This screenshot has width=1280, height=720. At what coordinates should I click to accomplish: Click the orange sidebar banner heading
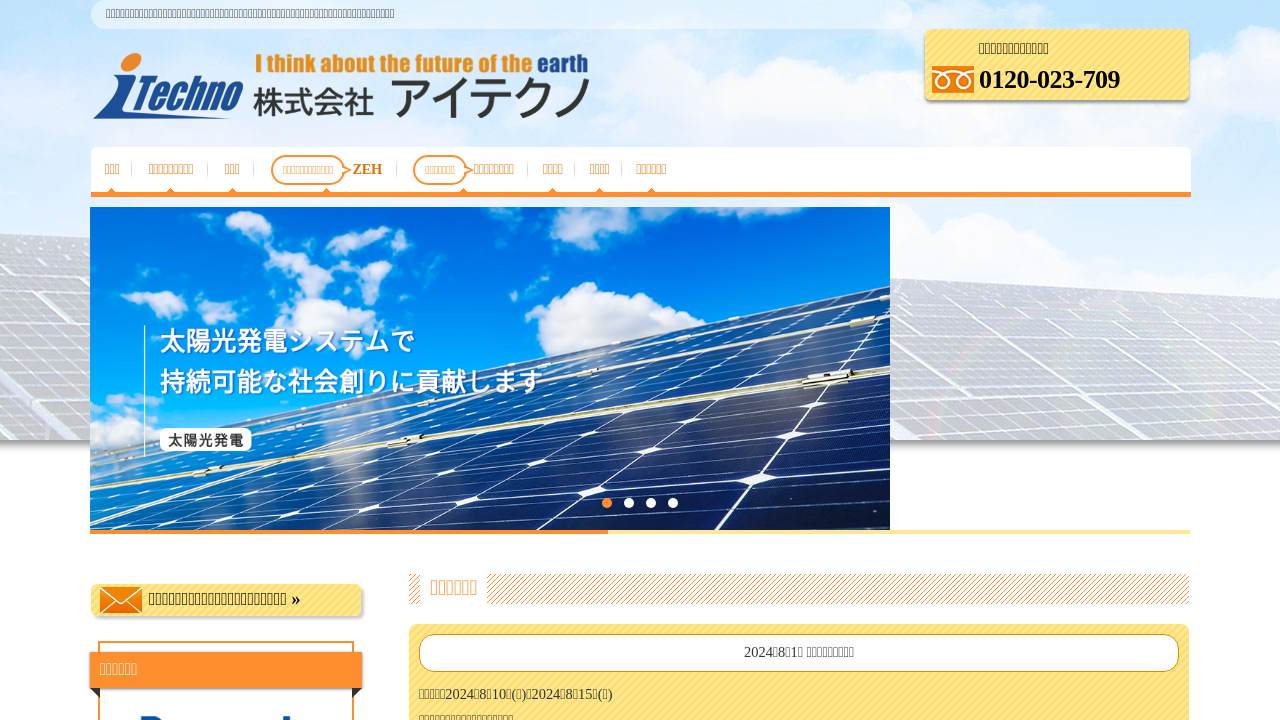click(226, 669)
